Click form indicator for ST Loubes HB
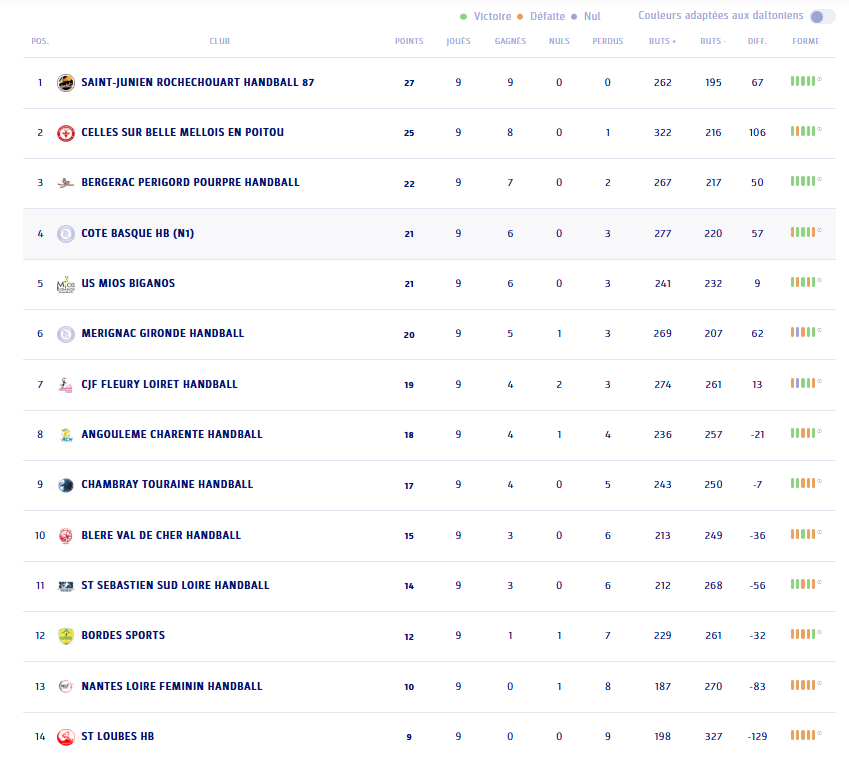 [x=805, y=735]
